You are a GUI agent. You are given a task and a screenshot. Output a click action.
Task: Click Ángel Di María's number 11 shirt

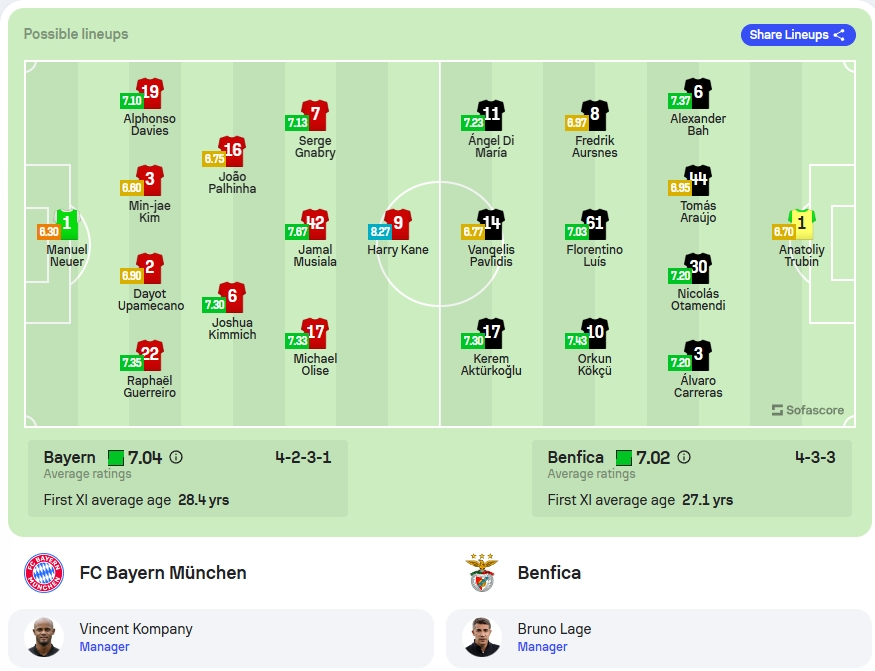coord(491,115)
